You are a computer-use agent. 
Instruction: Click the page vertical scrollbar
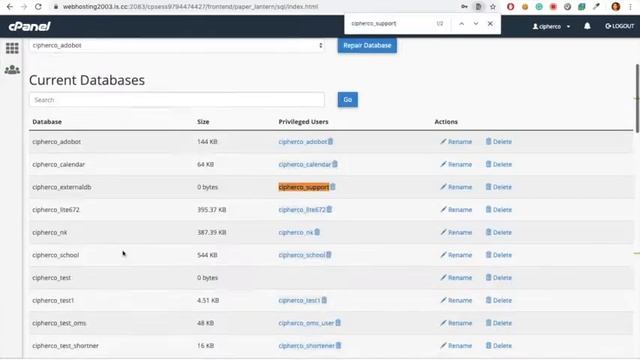[x=637, y=98]
